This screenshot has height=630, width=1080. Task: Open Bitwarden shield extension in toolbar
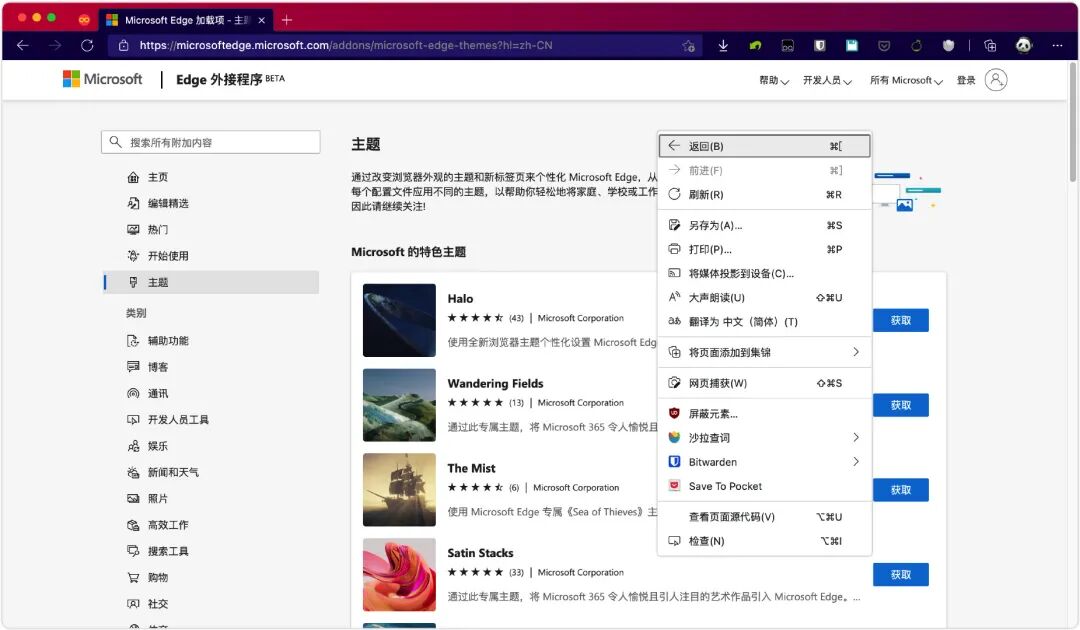click(820, 45)
